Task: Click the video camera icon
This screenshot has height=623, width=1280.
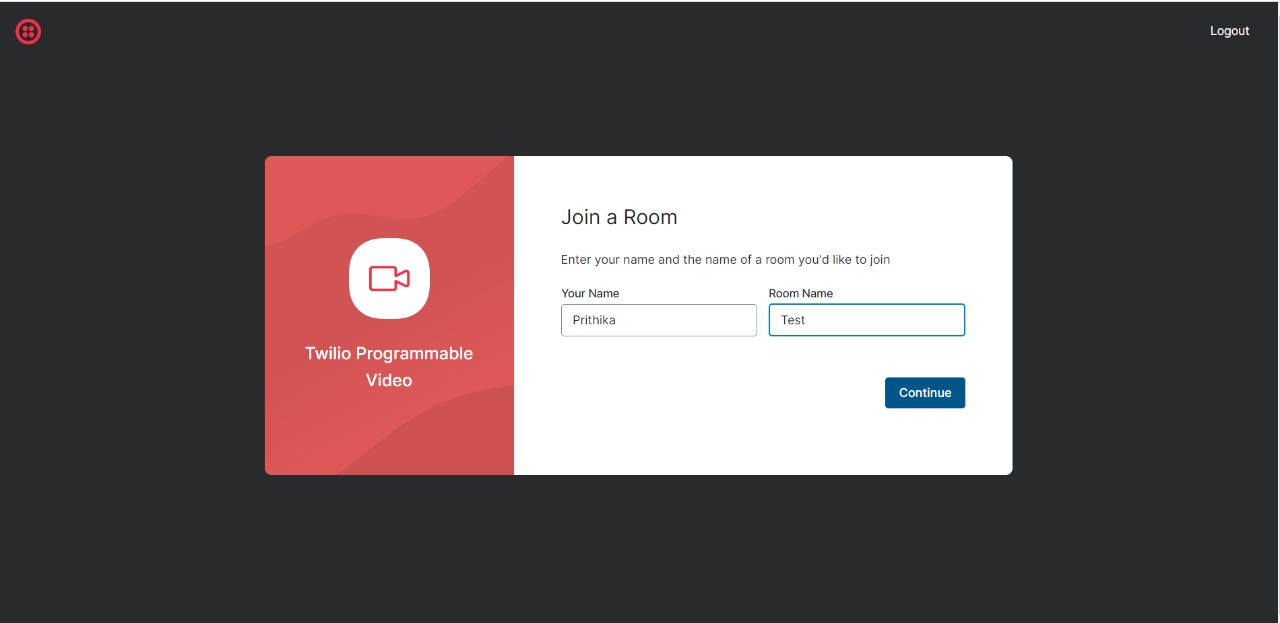Action: click(x=389, y=278)
